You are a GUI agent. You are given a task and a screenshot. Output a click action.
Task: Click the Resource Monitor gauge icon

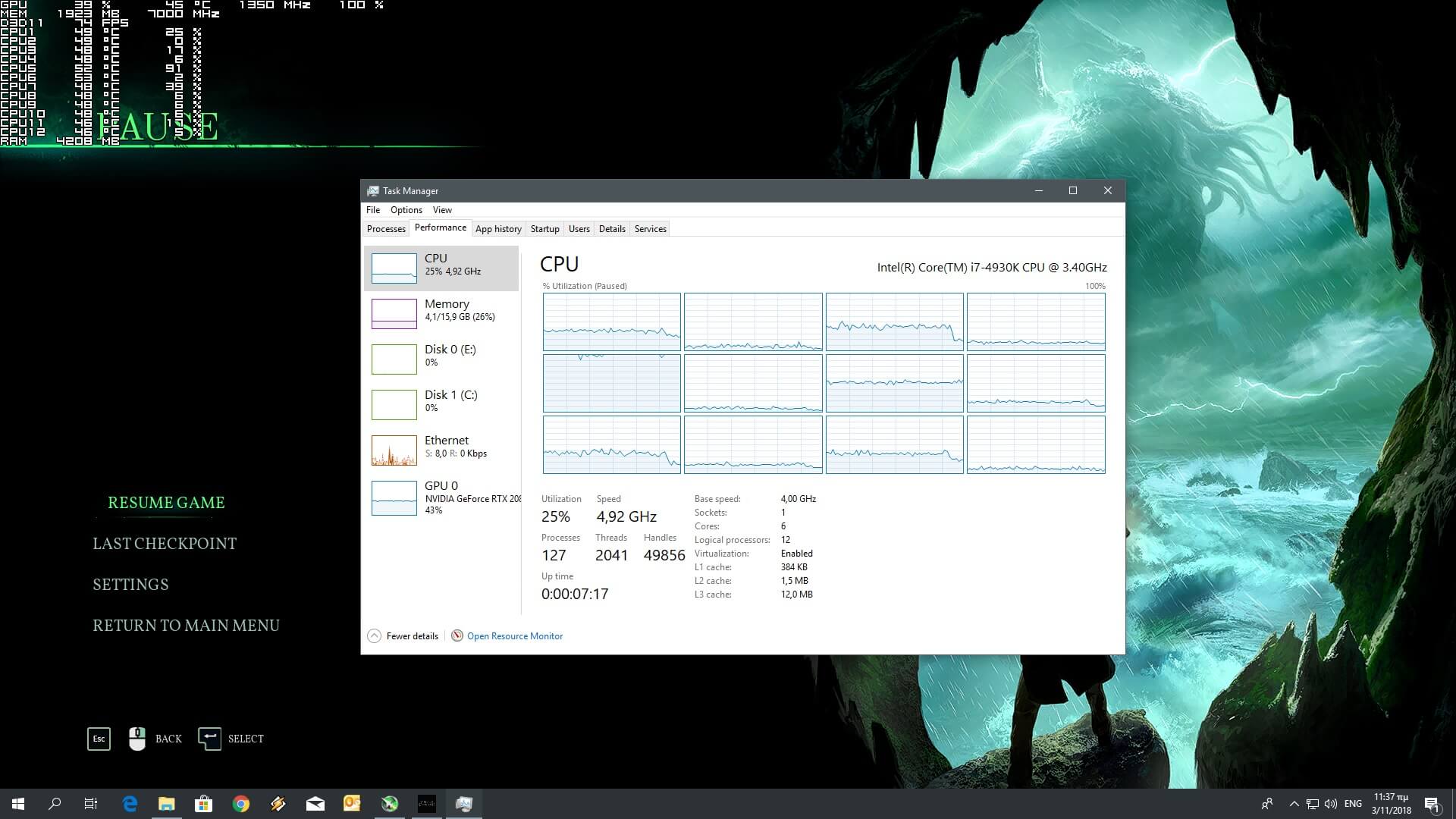coord(457,635)
